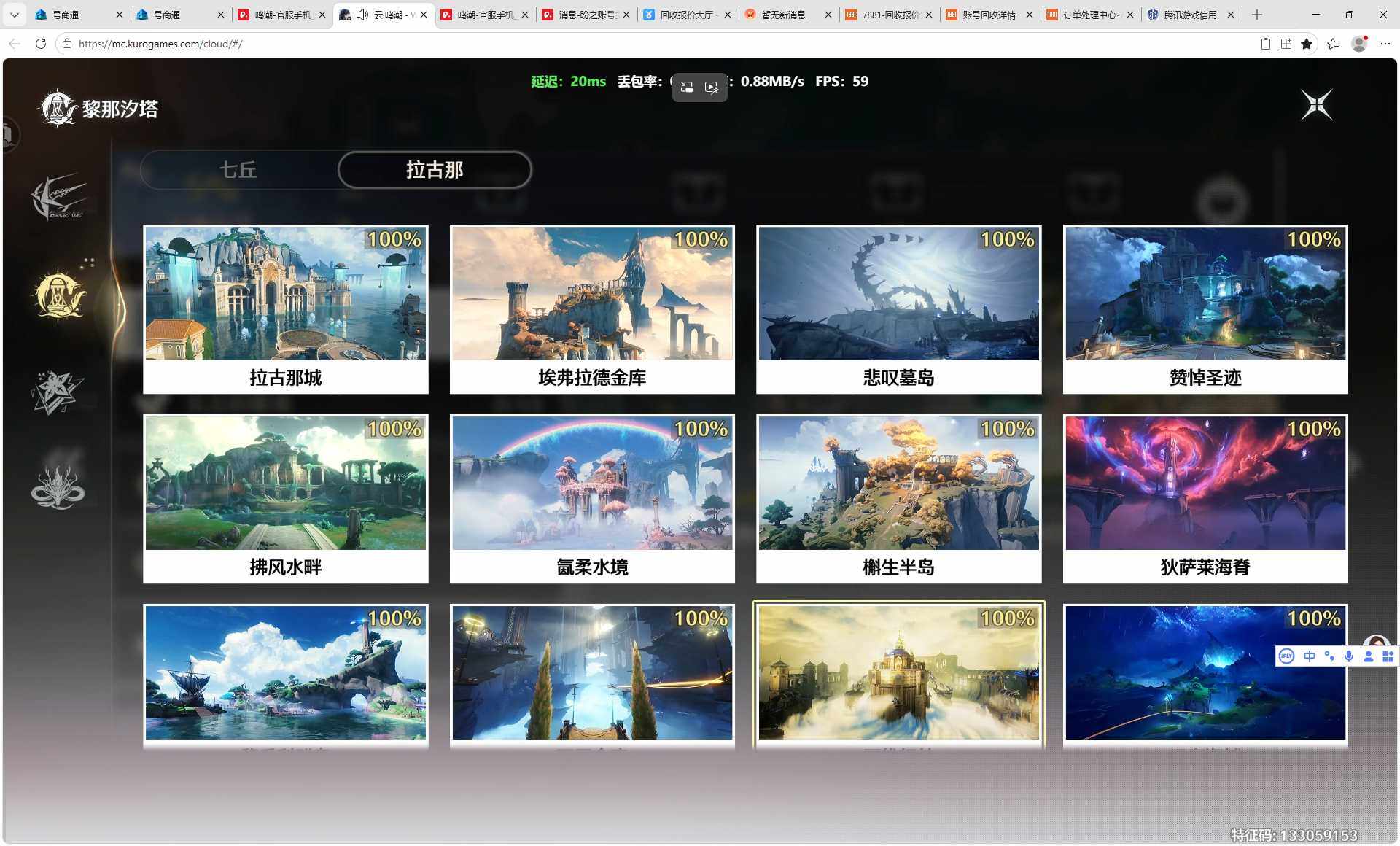Viewport: 1400px width, 846px height.
Task: Close the 暂无新消息 browser tab
Action: [828, 15]
